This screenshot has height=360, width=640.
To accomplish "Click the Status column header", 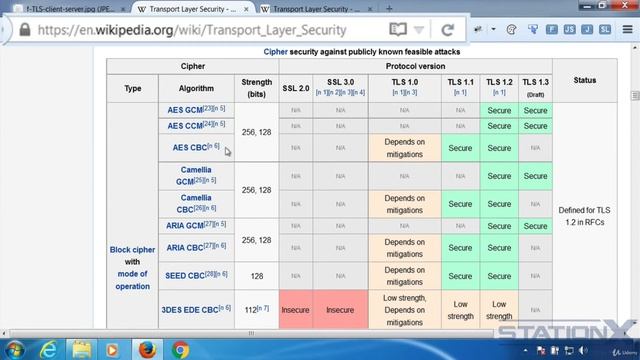I will pyautogui.click(x=584, y=80).
